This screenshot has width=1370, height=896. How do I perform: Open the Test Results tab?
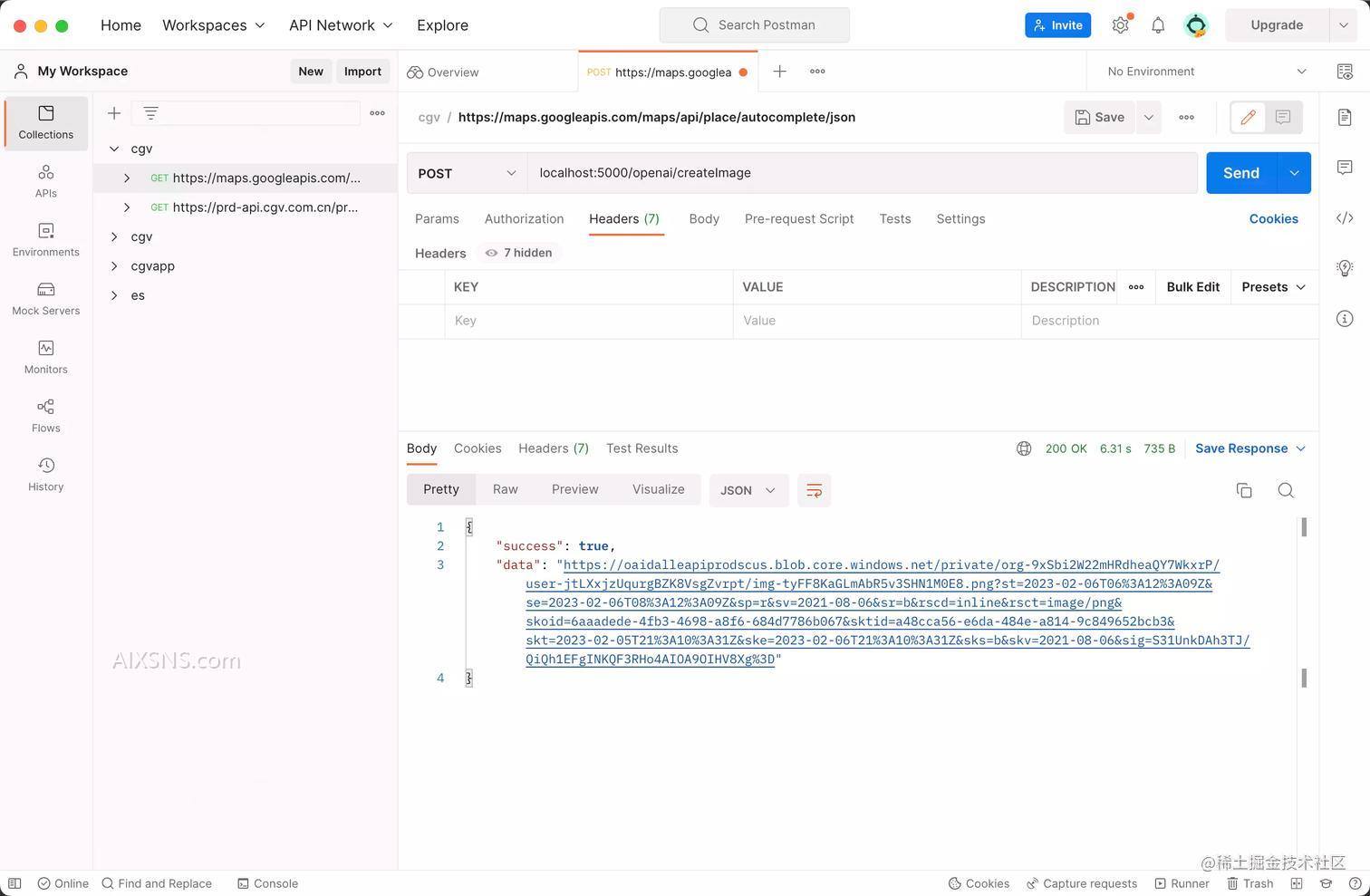point(642,448)
